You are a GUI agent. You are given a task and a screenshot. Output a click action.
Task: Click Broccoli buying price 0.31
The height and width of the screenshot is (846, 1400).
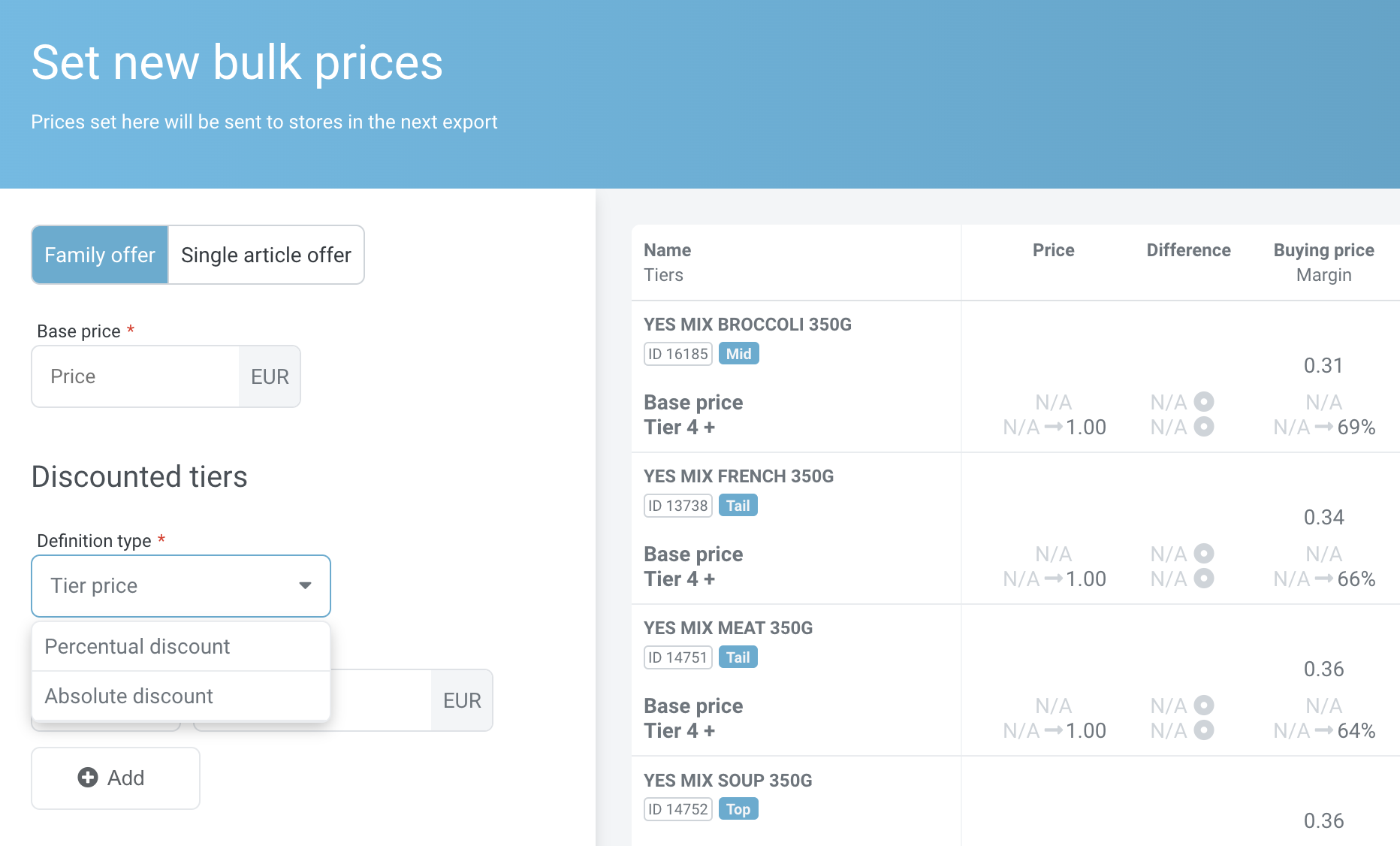[x=1323, y=366]
